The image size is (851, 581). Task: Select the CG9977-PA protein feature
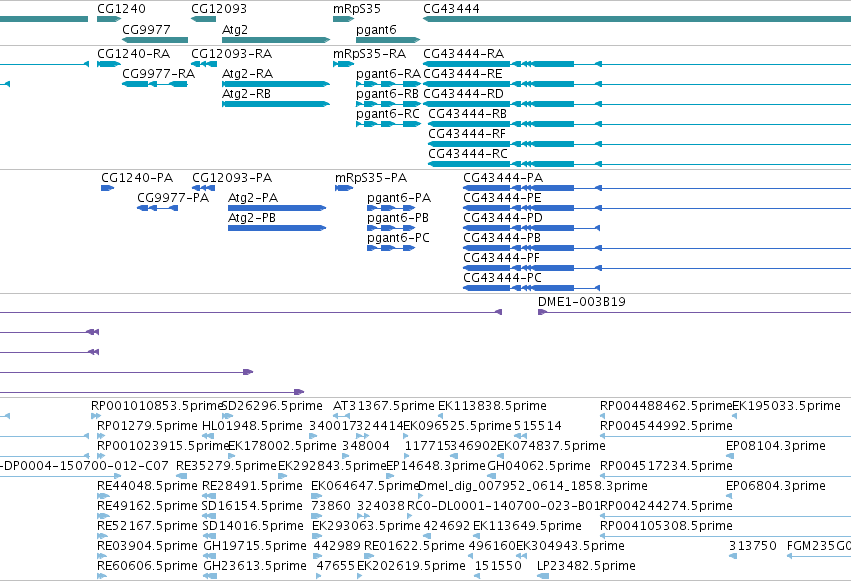[x=157, y=208]
